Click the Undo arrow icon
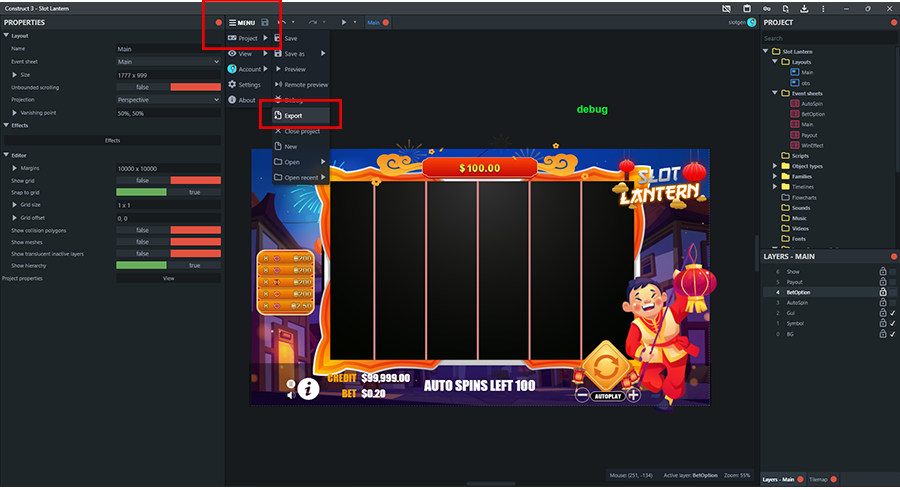 (x=282, y=22)
